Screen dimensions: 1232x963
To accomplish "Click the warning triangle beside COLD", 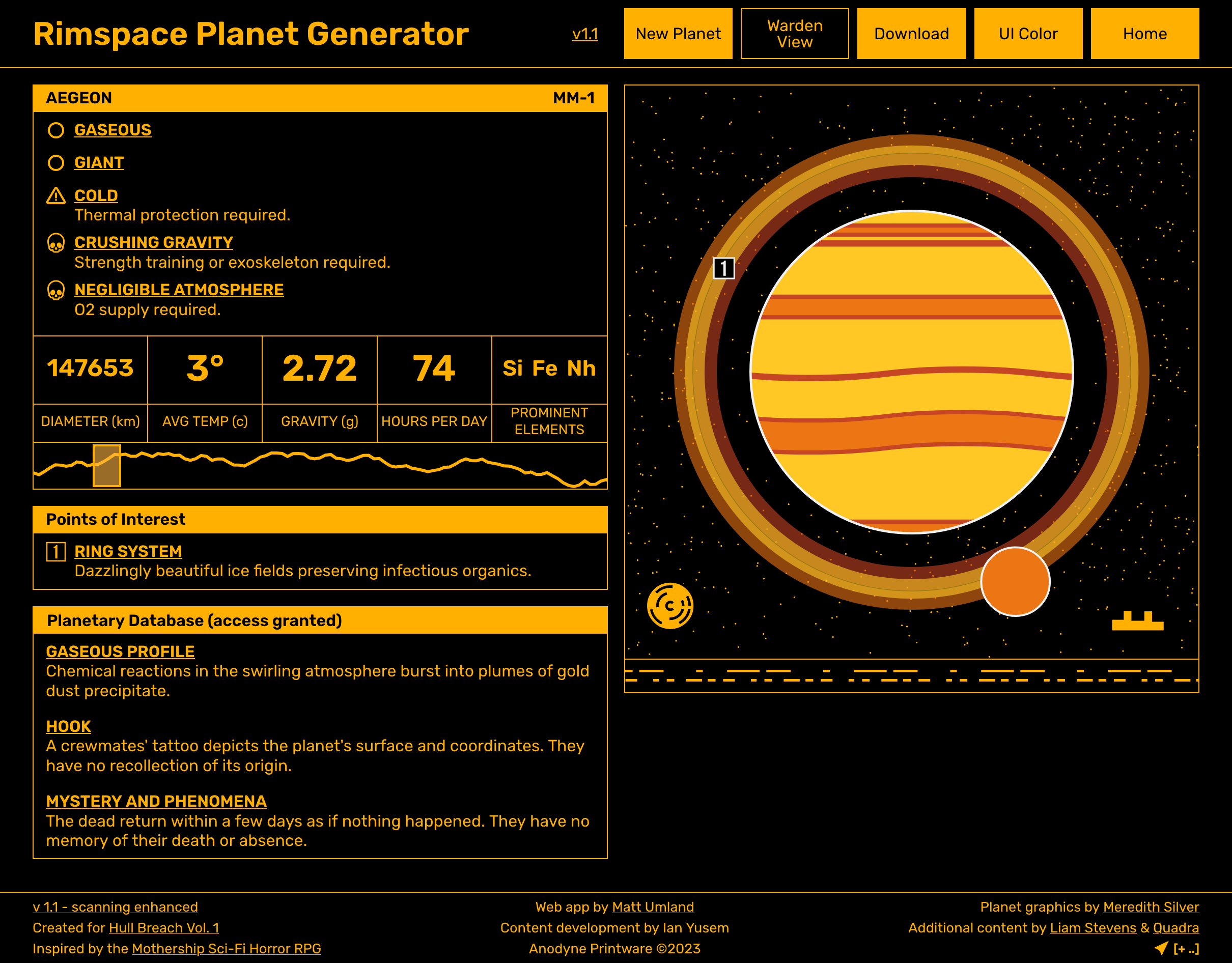I will tap(56, 196).
